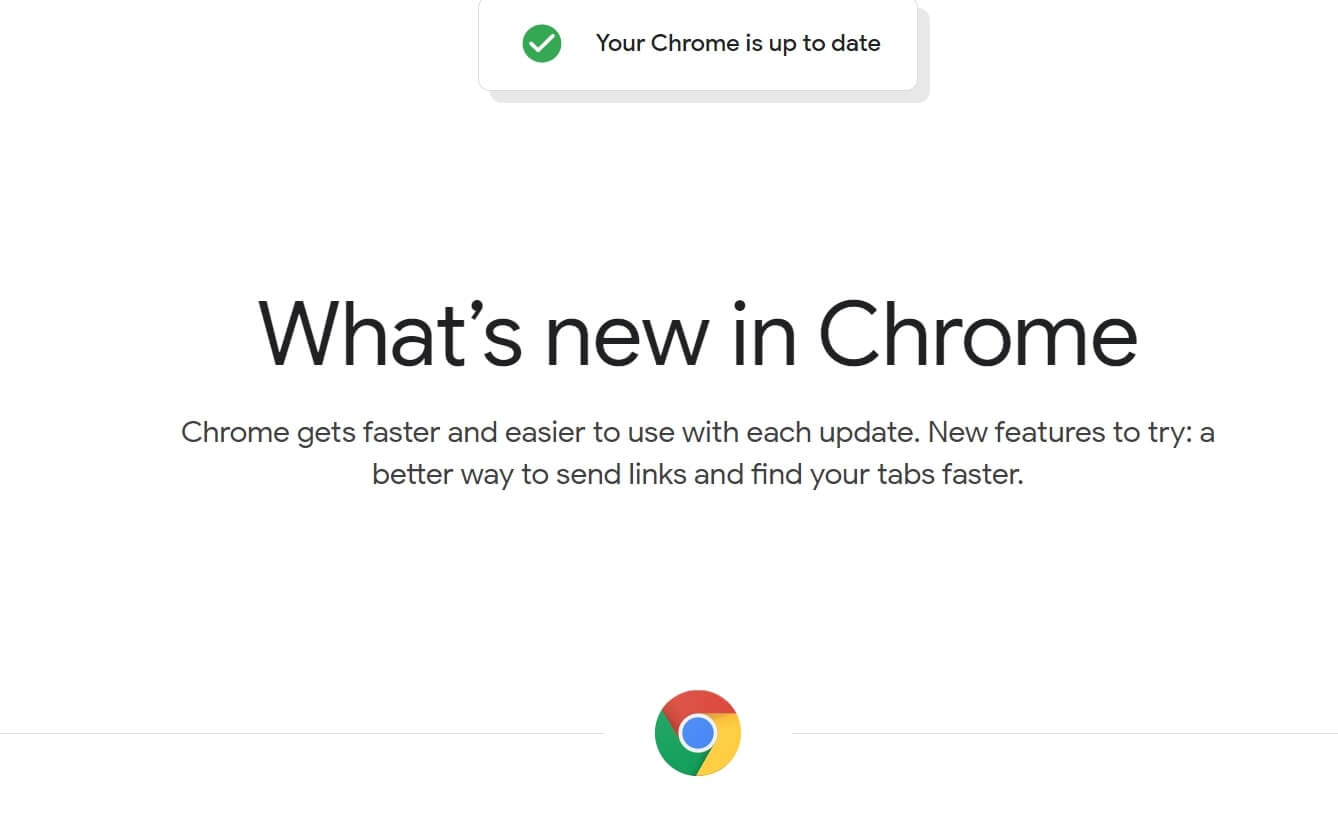The width and height of the screenshot is (1338, 827).
Task: Click the word "What's" in the heading
Action: (x=390, y=332)
